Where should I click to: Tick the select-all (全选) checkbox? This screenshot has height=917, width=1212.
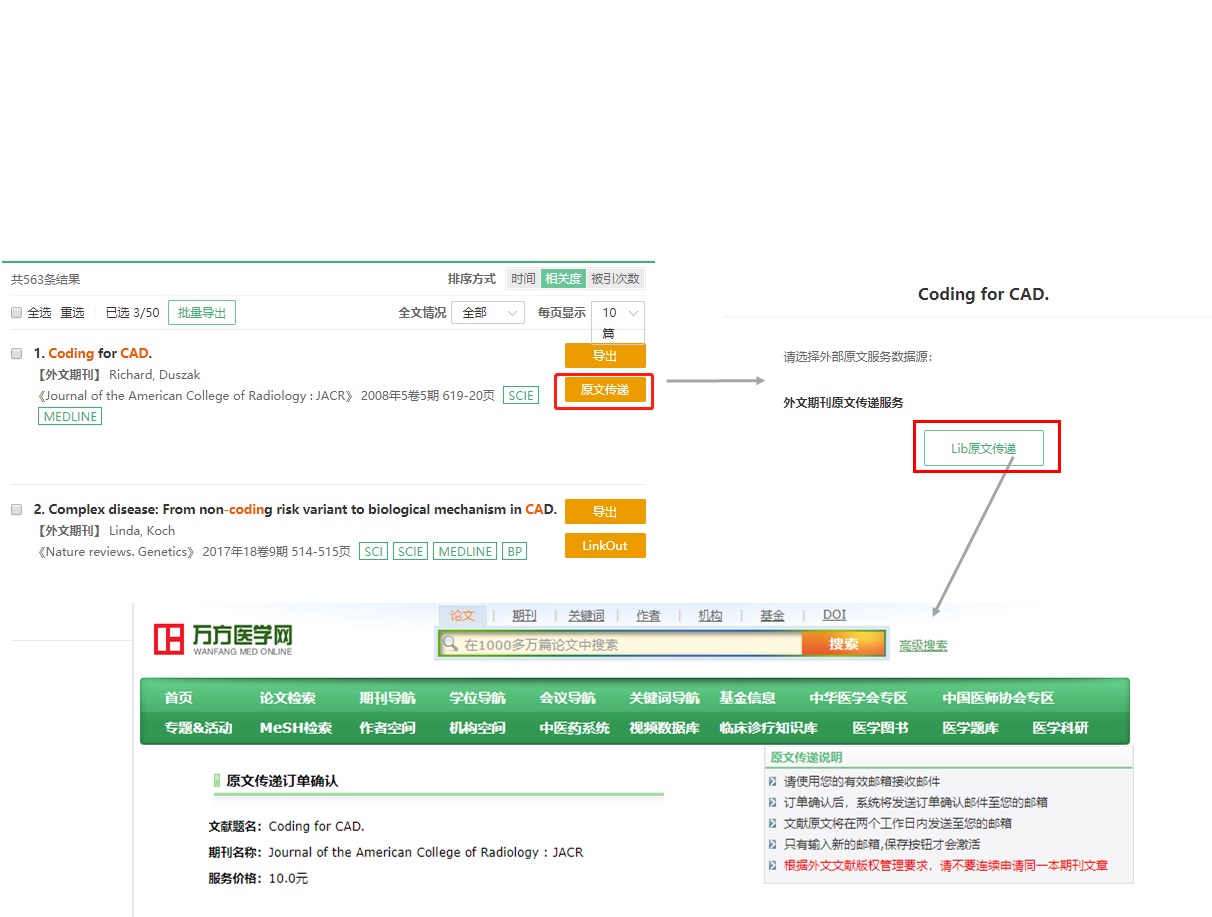coord(16,313)
